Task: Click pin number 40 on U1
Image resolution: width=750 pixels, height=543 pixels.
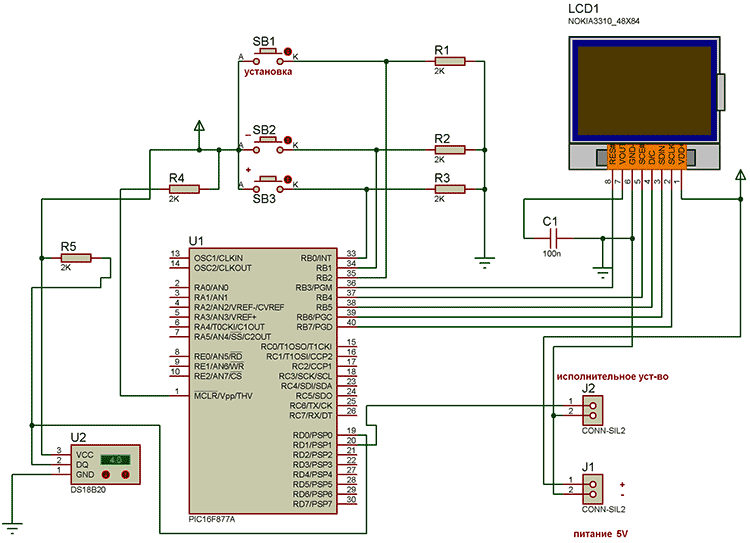Action: 351,322
